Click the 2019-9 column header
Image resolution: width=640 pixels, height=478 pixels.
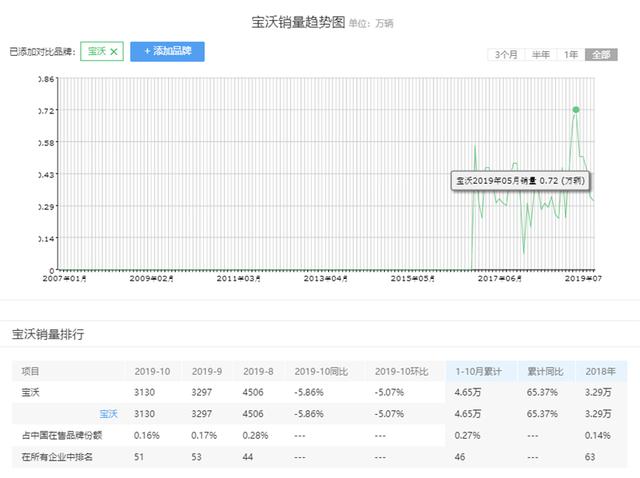207,371
